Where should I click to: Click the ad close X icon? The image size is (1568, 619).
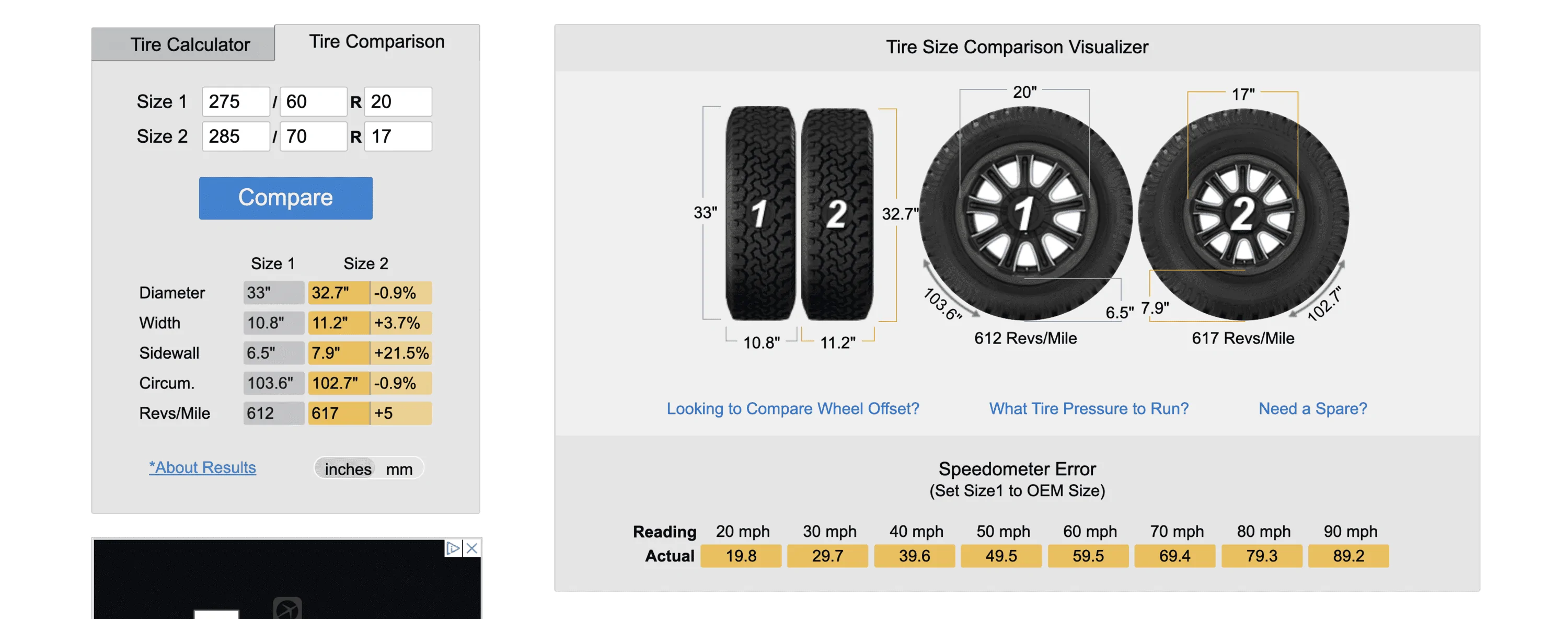[x=472, y=548]
